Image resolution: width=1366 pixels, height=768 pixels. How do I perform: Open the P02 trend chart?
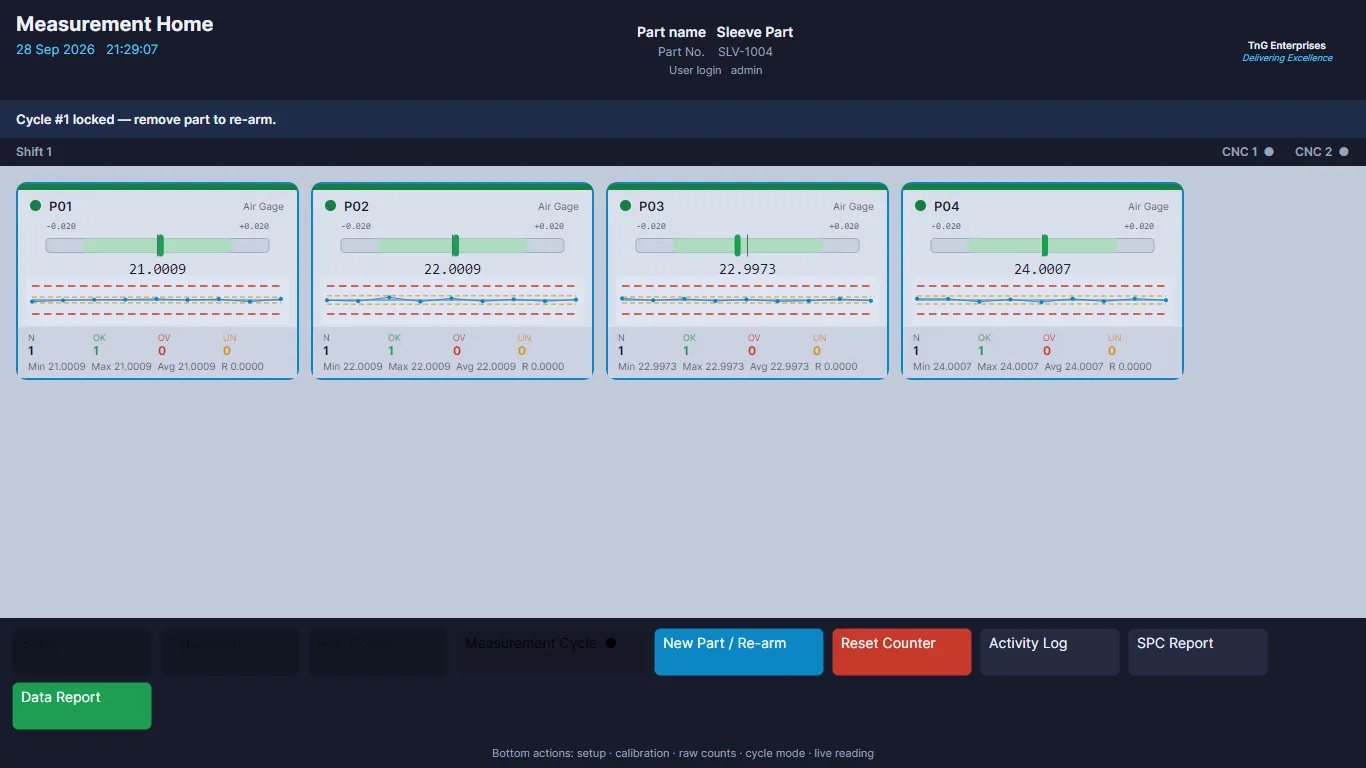452,300
